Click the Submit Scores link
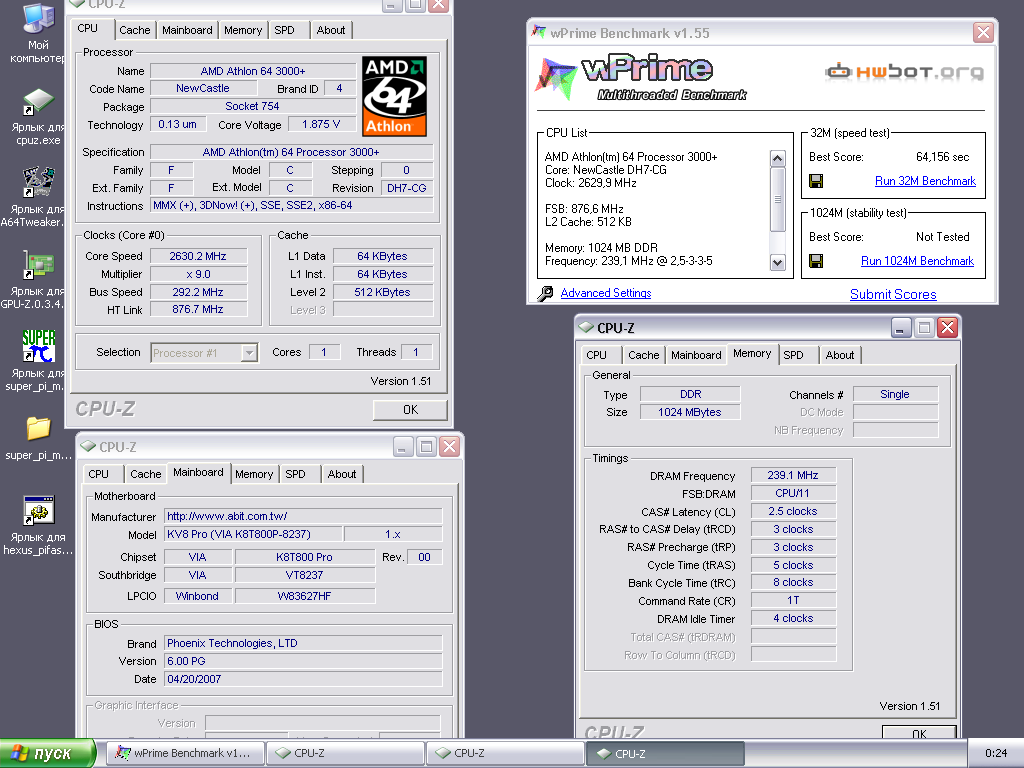The image size is (1024, 768). 893,295
